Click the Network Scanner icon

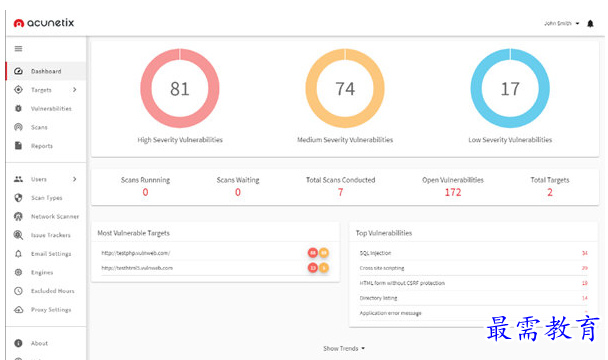point(18,216)
